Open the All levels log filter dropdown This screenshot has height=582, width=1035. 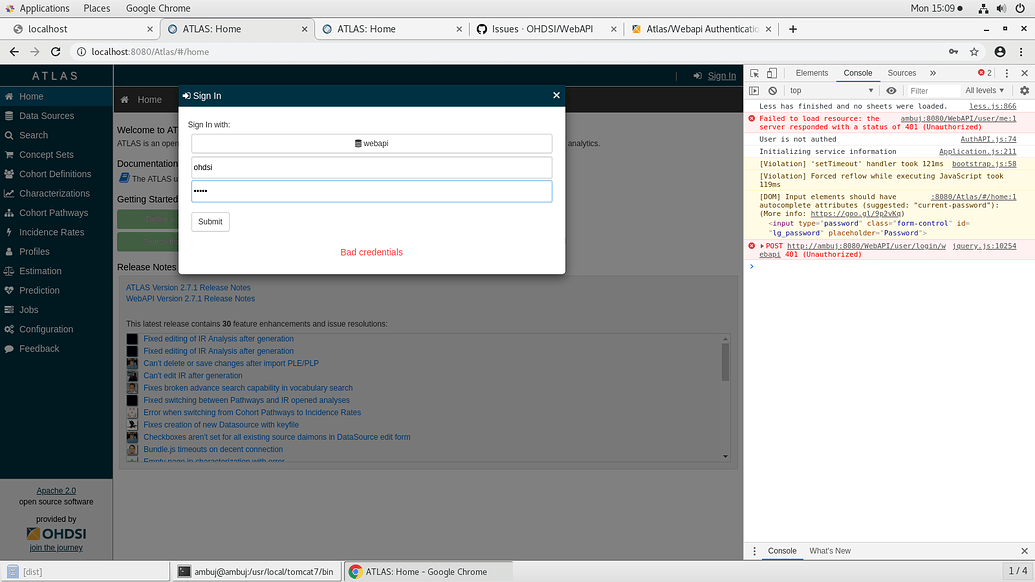click(985, 90)
